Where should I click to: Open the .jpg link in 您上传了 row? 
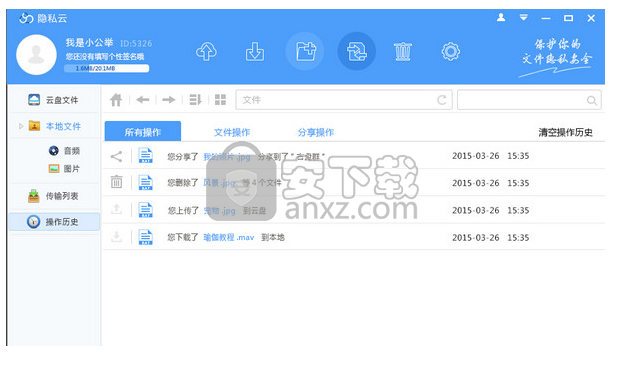[x=219, y=211]
